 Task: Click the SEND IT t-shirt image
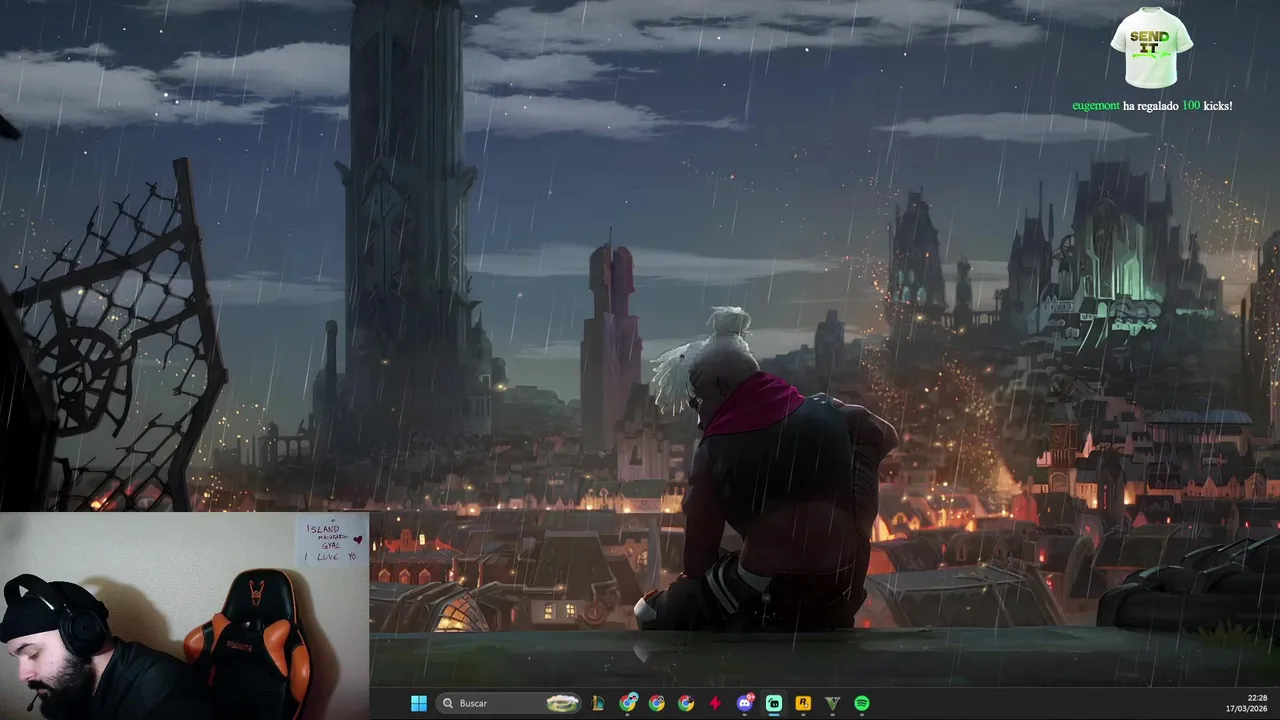pos(1151,47)
